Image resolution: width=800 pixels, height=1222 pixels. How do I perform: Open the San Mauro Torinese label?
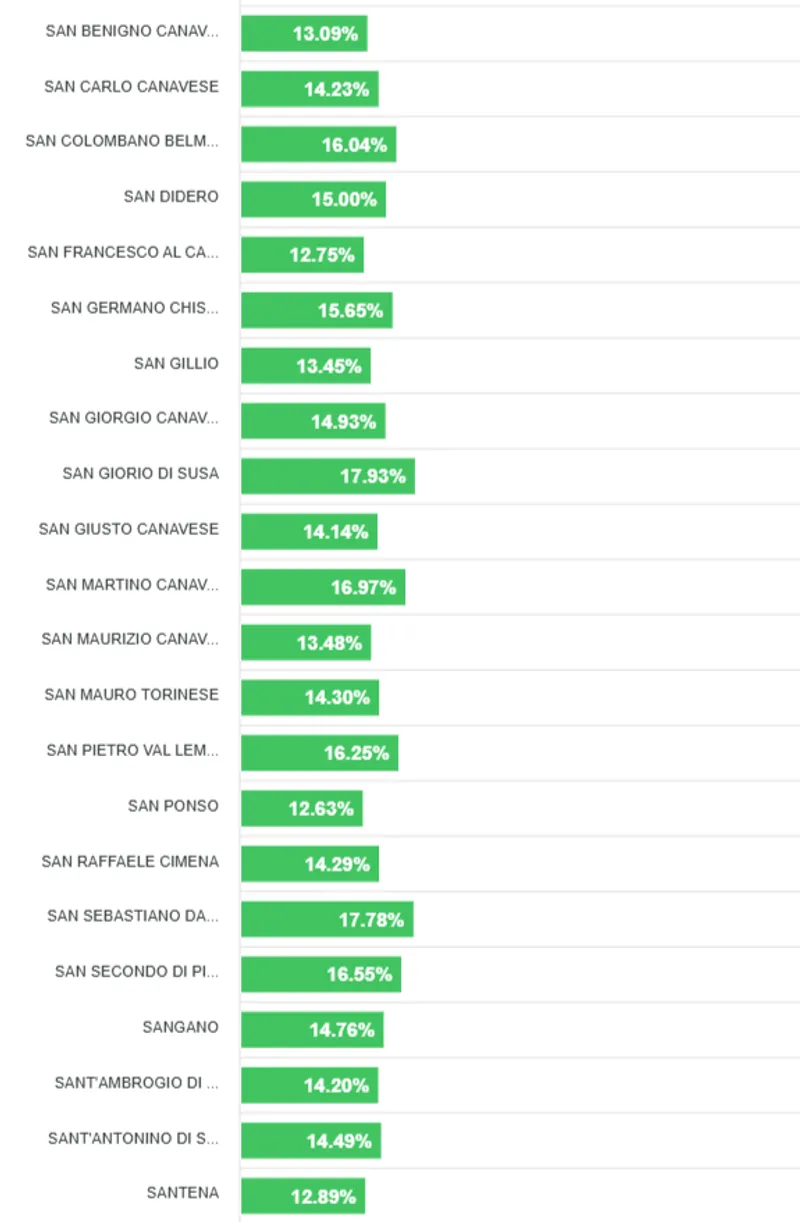[131, 695]
